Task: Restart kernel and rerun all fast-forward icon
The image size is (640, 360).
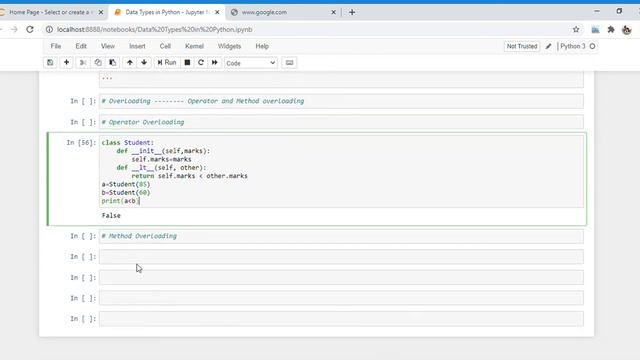Action: tap(215, 63)
